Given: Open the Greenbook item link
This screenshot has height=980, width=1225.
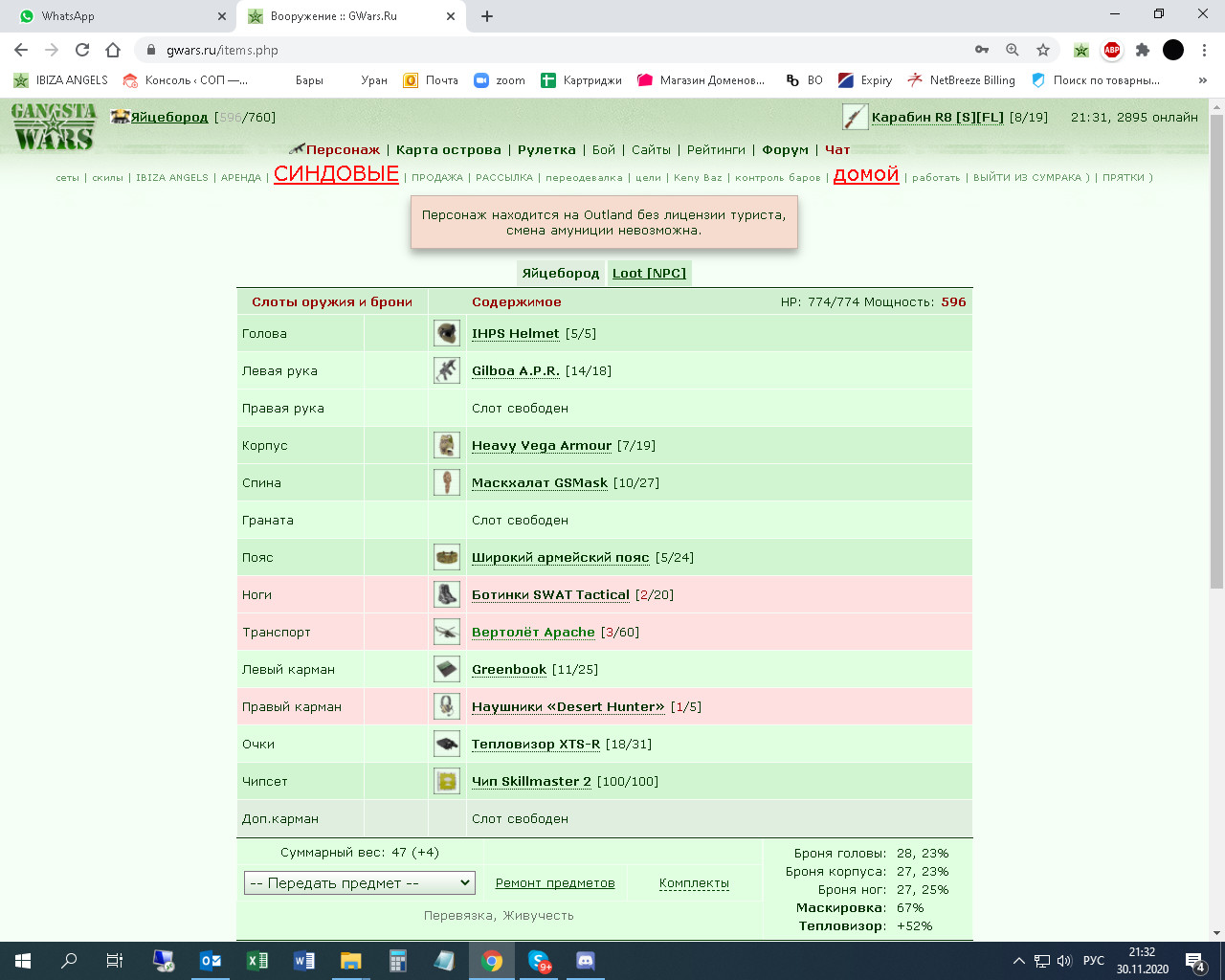Looking at the screenshot, I should (509, 670).
